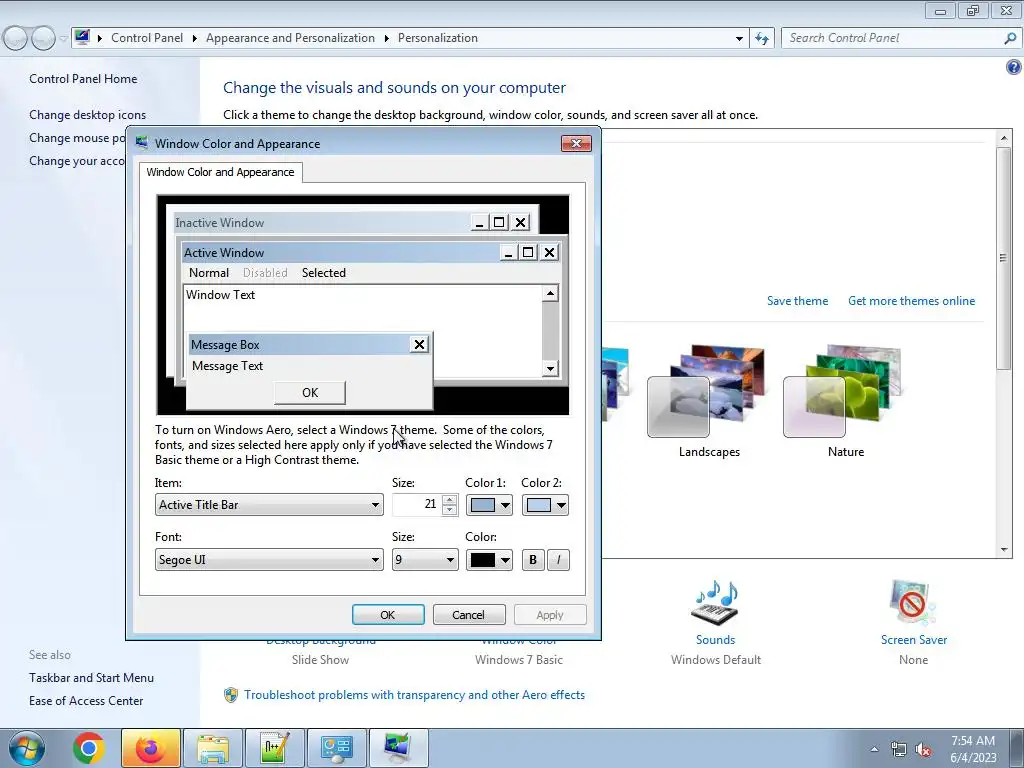Click Save theme link
Viewport: 1024px width, 768px height.
797,301
